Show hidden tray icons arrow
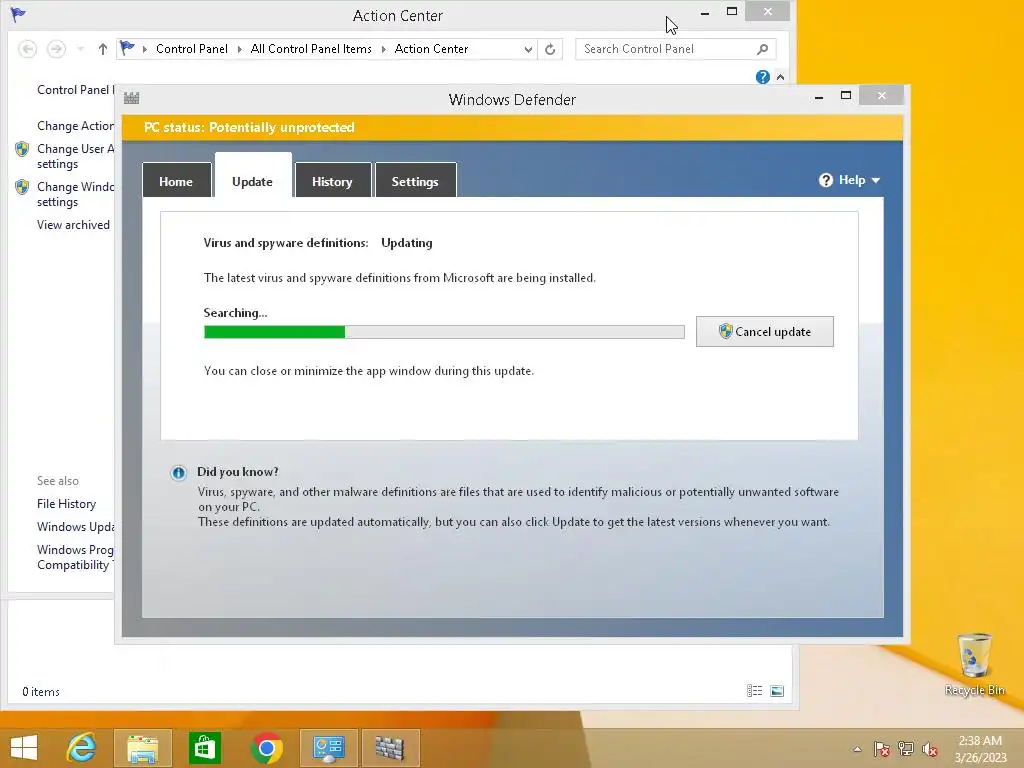Image resolution: width=1024 pixels, height=768 pixels. point(857,749)
